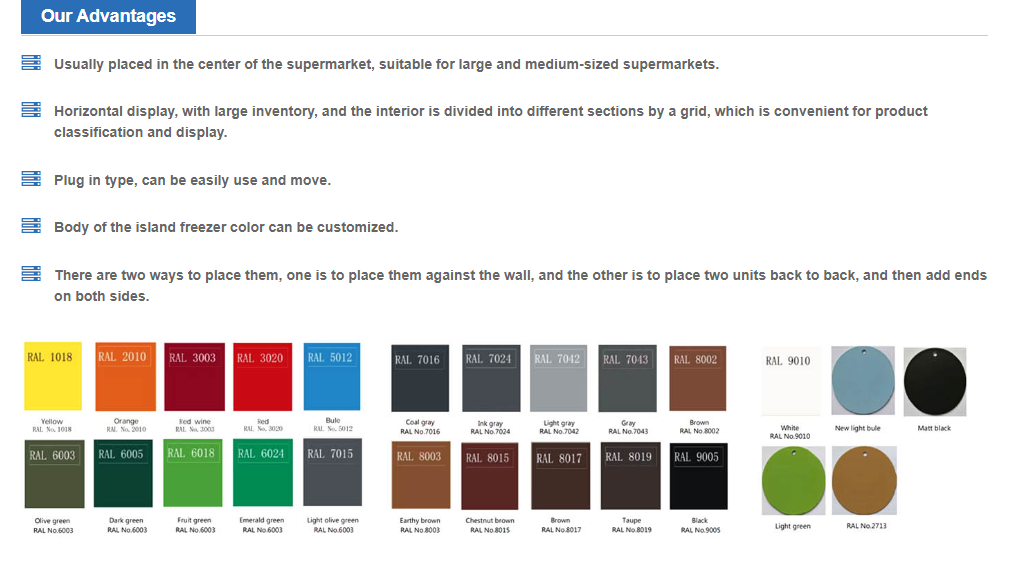Pick the RAL 8003 earthy brown swatch

coord(419,475)
